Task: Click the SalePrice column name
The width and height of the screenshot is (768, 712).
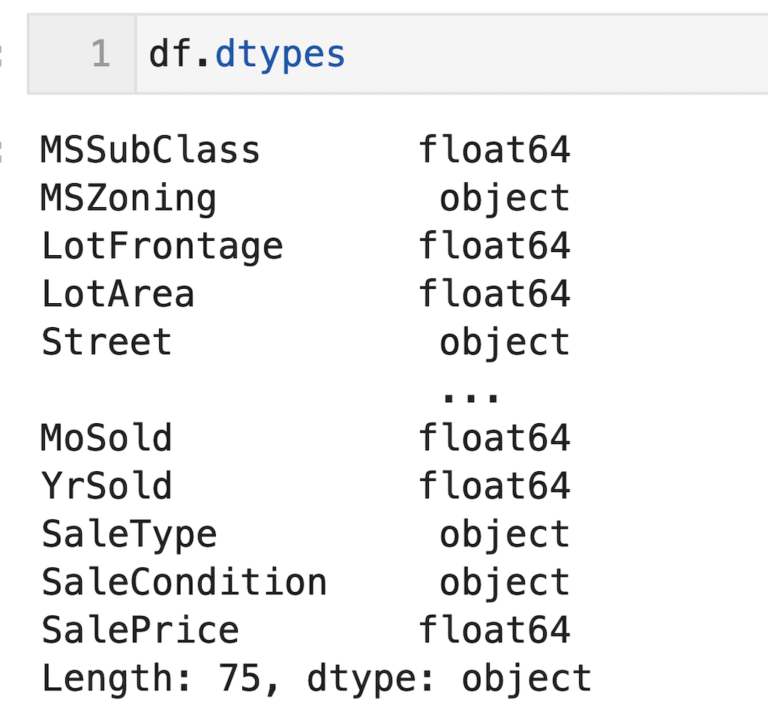Action: 139,630
